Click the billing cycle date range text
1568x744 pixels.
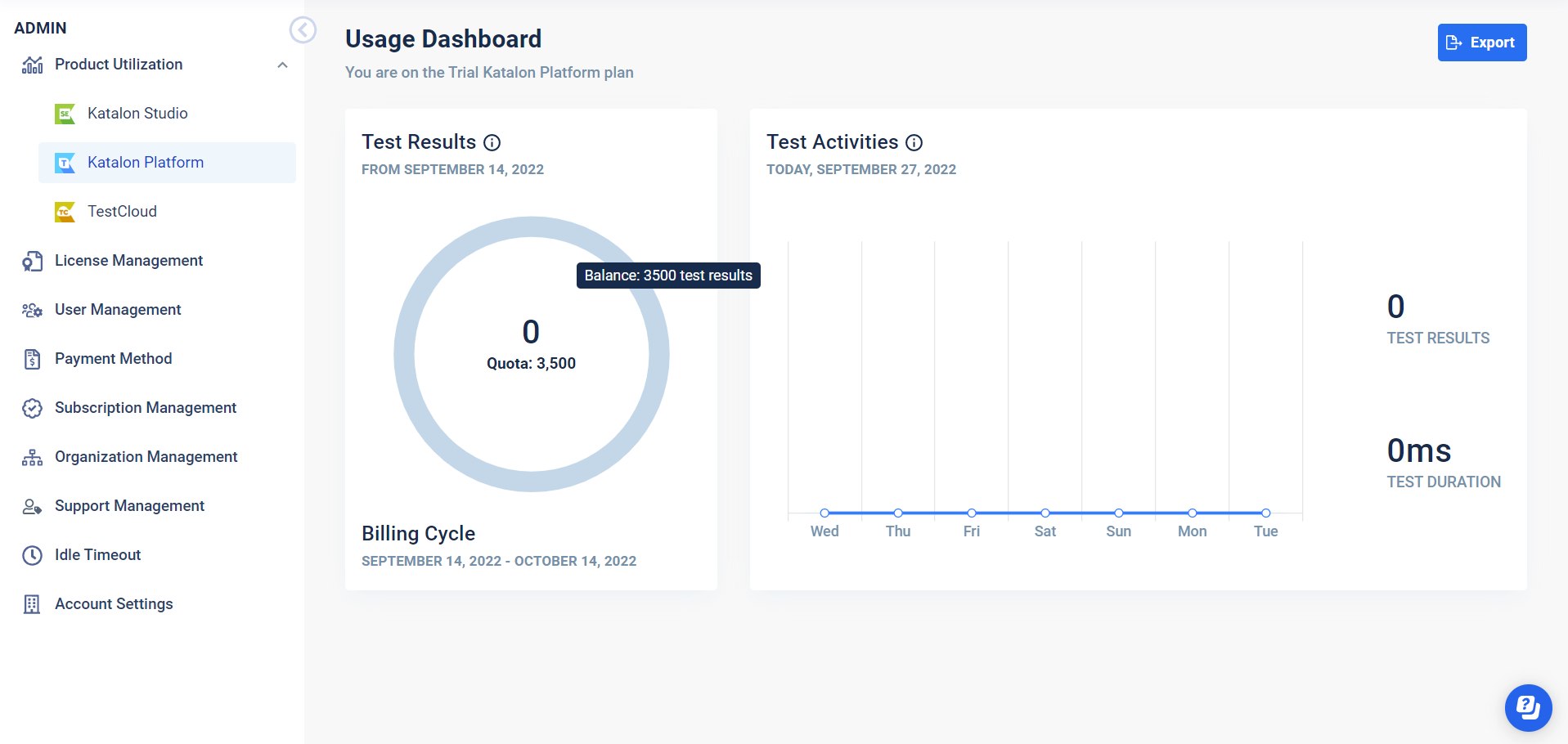(499, 561)
